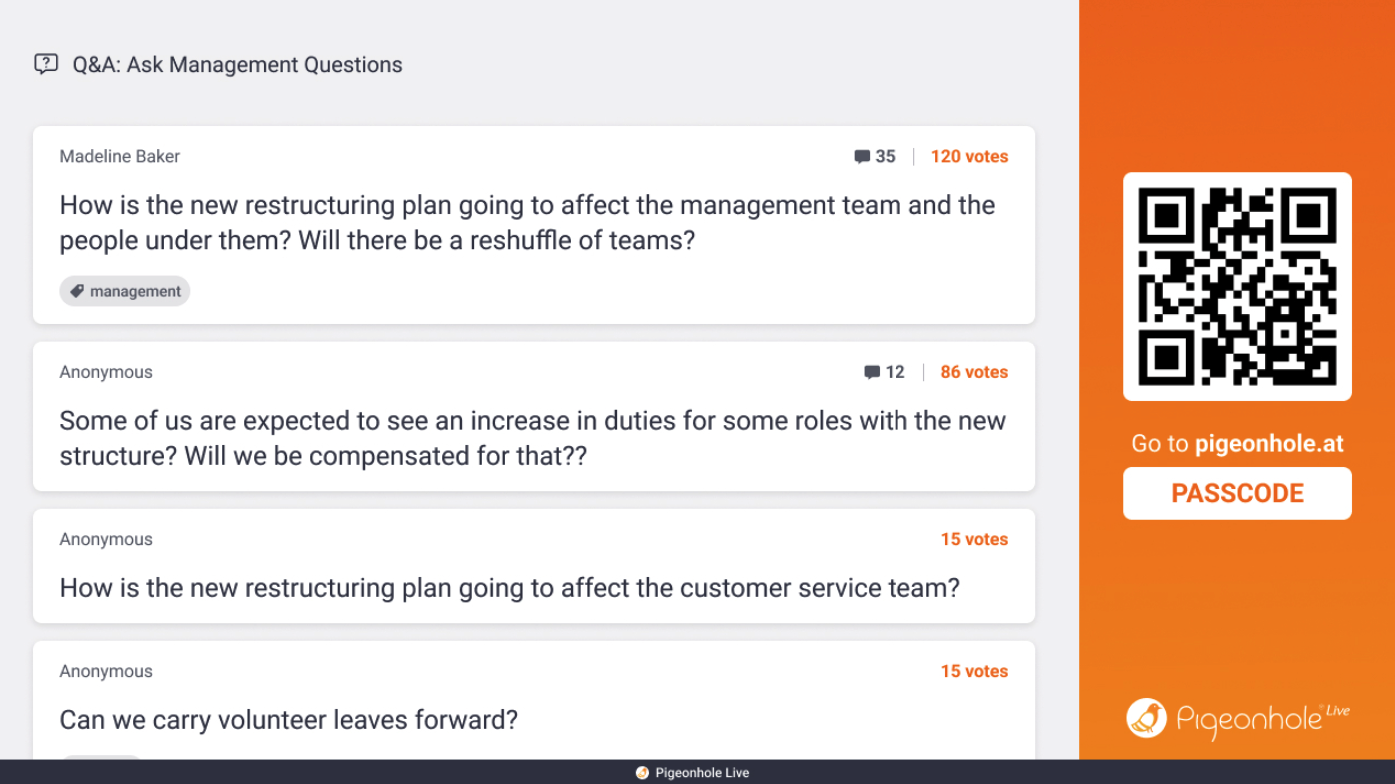
Task: Click comment bubble icon showing 12 comments
Action: pos(872,373)
